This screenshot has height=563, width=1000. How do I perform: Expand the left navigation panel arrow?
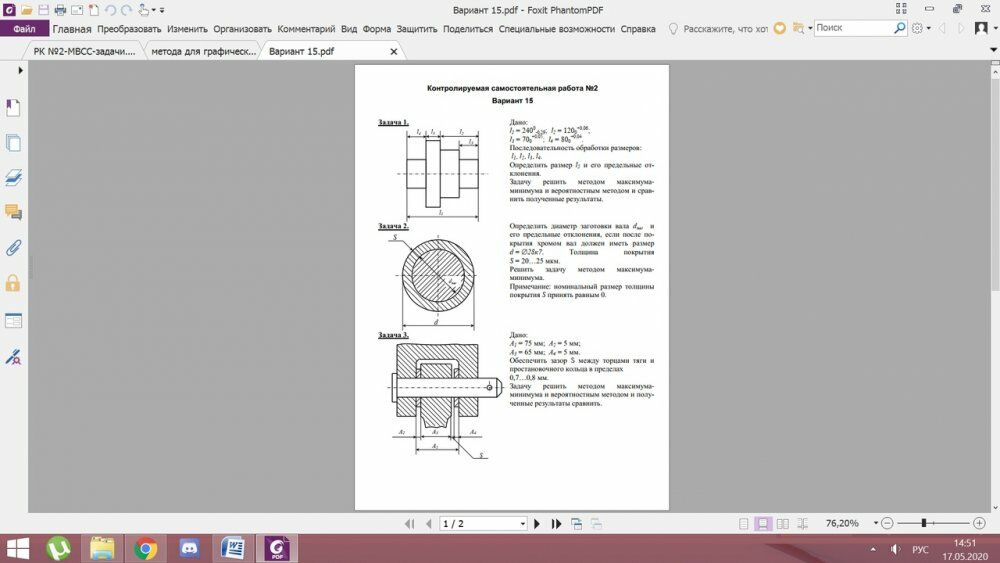click(x=20, y=70)
